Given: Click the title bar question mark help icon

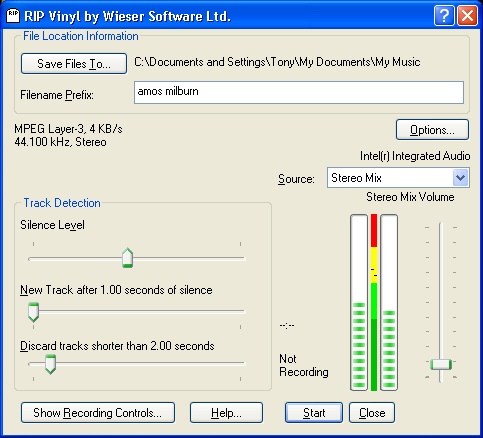Looking at the screenshot, I should (x=444, y=15).
